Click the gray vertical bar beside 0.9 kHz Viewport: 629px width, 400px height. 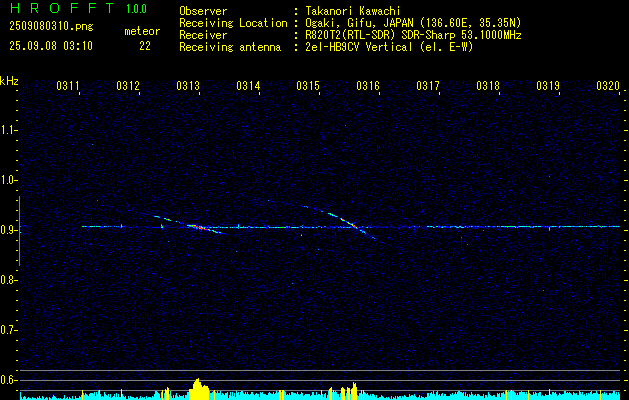coord(19,231)
